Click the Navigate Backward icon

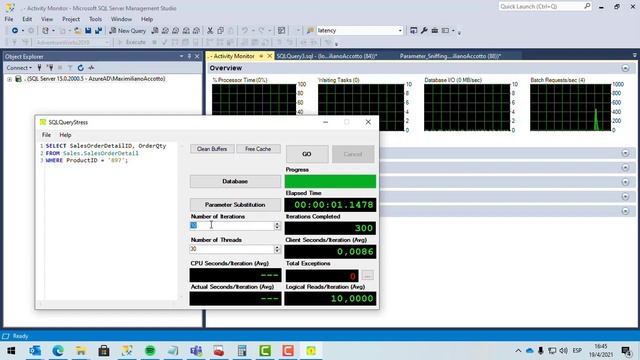pos(15,31)
